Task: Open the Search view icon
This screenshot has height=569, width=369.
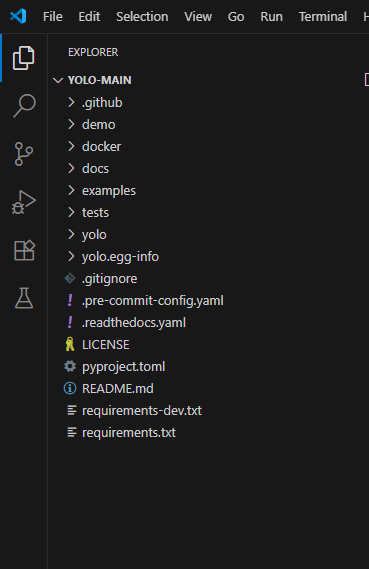Action: pos(24,106)
